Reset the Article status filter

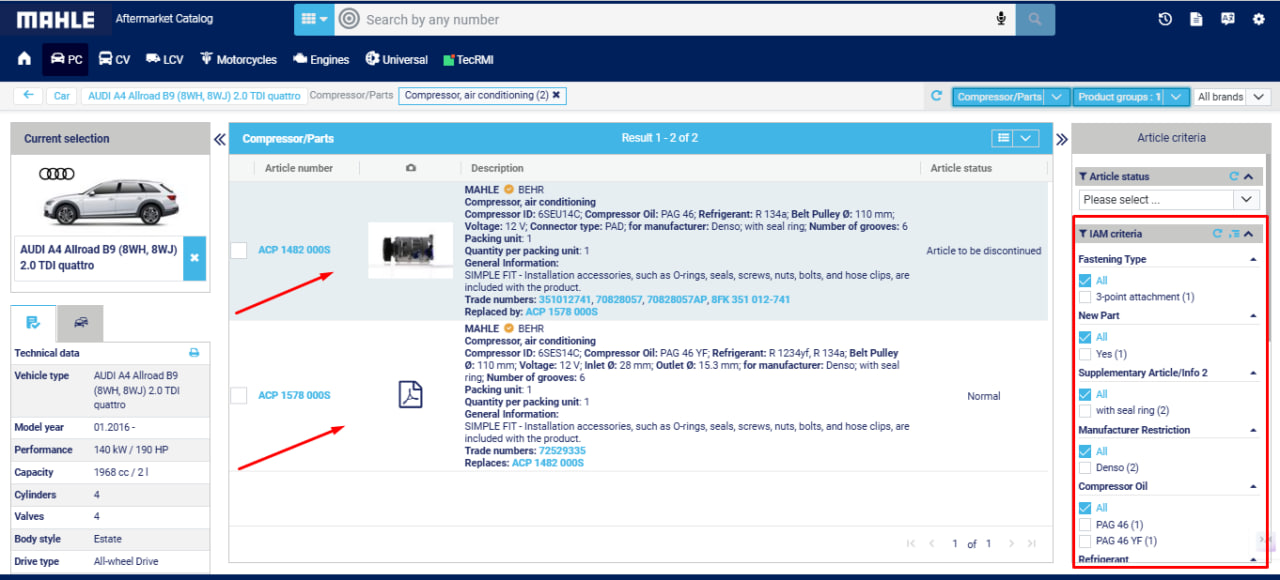click(1234, 177)
